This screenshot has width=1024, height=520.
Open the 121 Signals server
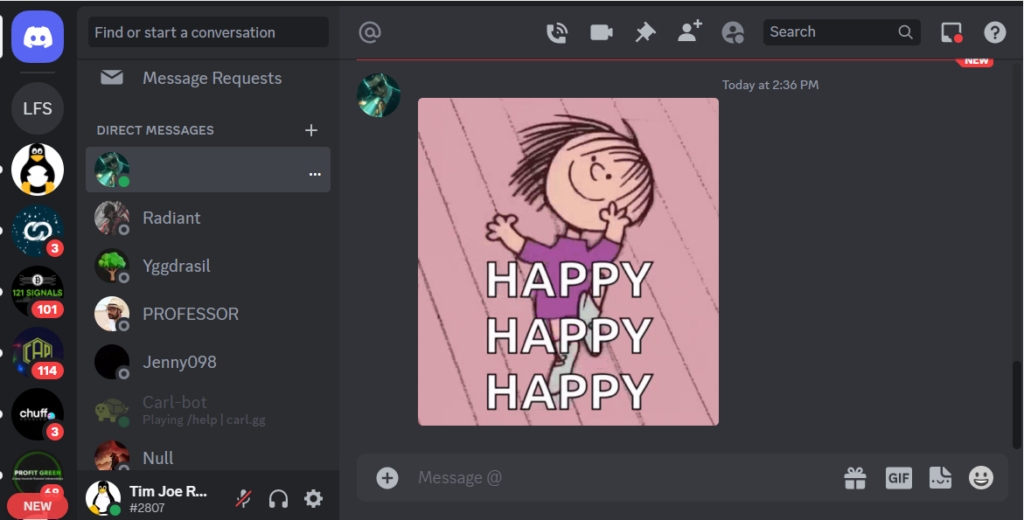point(37,292)
